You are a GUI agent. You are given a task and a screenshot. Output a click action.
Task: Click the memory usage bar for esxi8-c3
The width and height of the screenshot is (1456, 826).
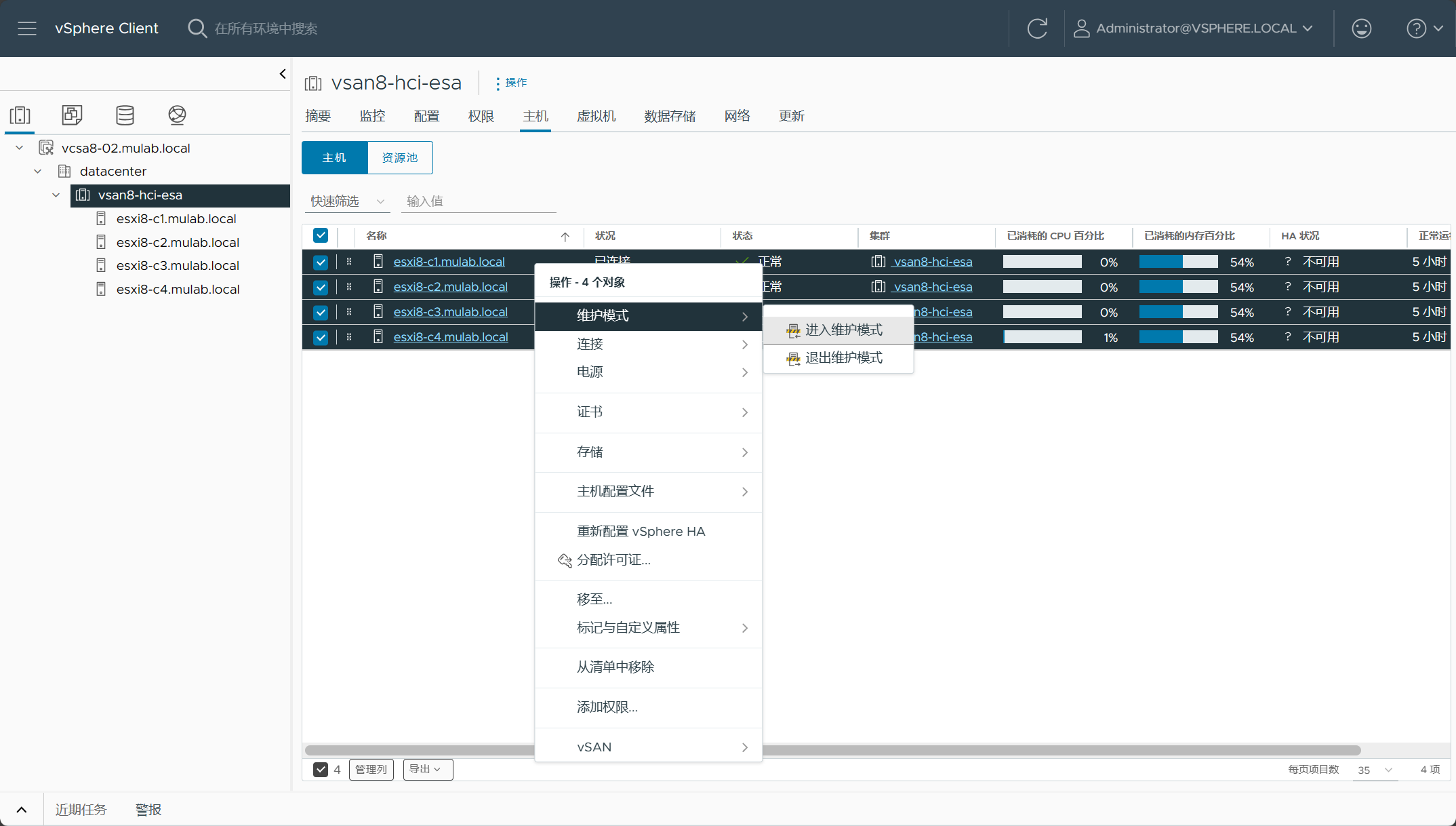pos(1179,312)
